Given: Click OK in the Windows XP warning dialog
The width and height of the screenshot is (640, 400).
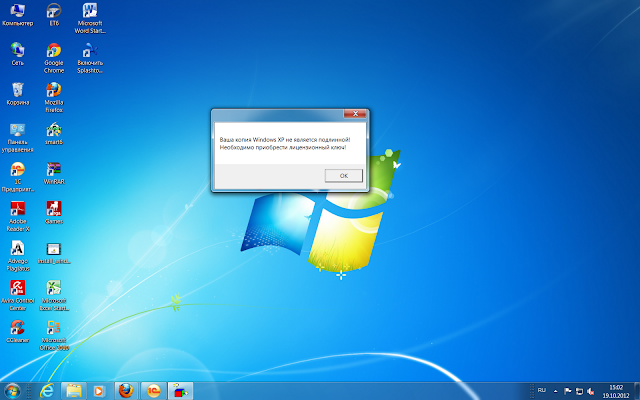Looking at the screenshot, I should [x=344, y=176].
